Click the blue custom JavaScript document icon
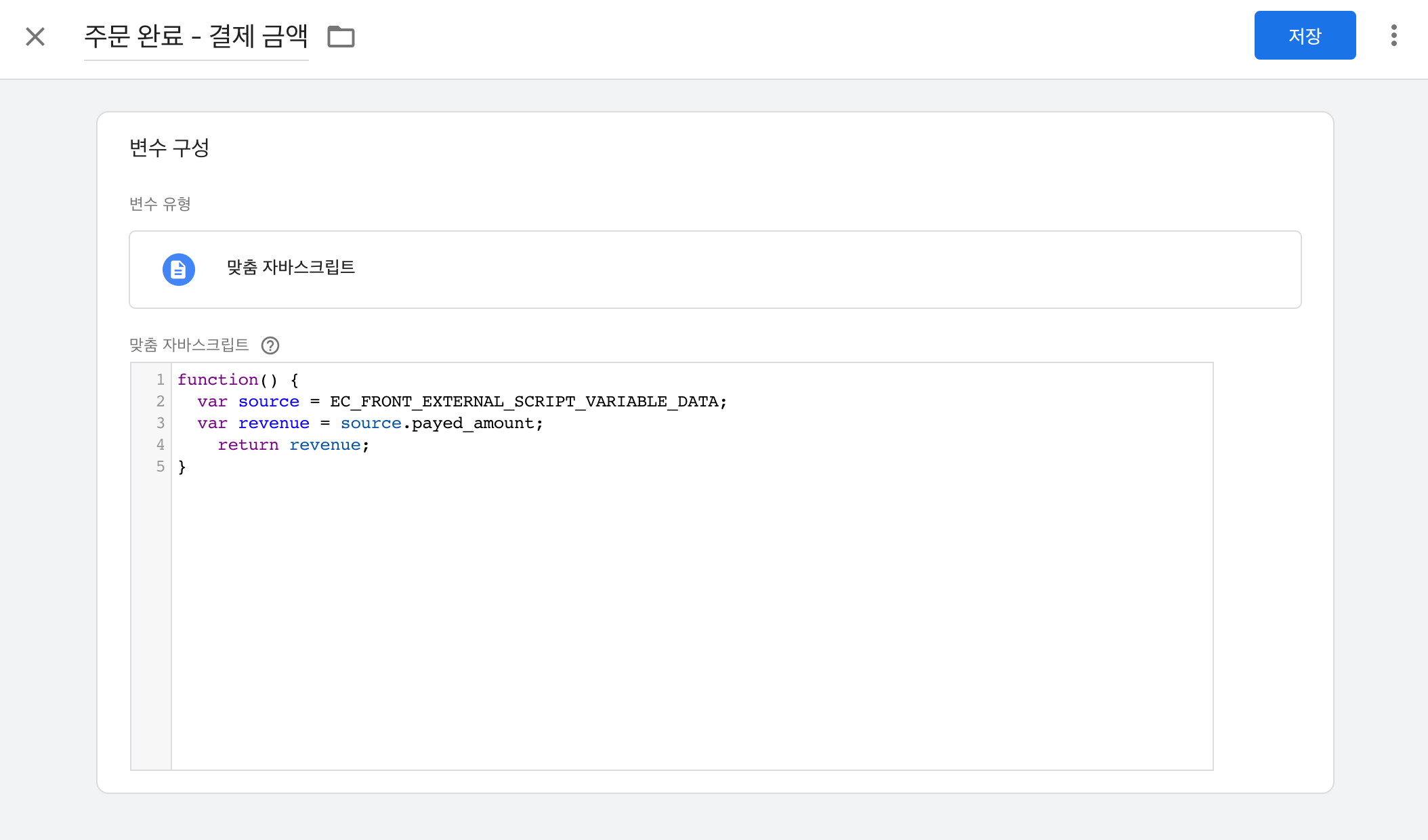 pos(179,270)
